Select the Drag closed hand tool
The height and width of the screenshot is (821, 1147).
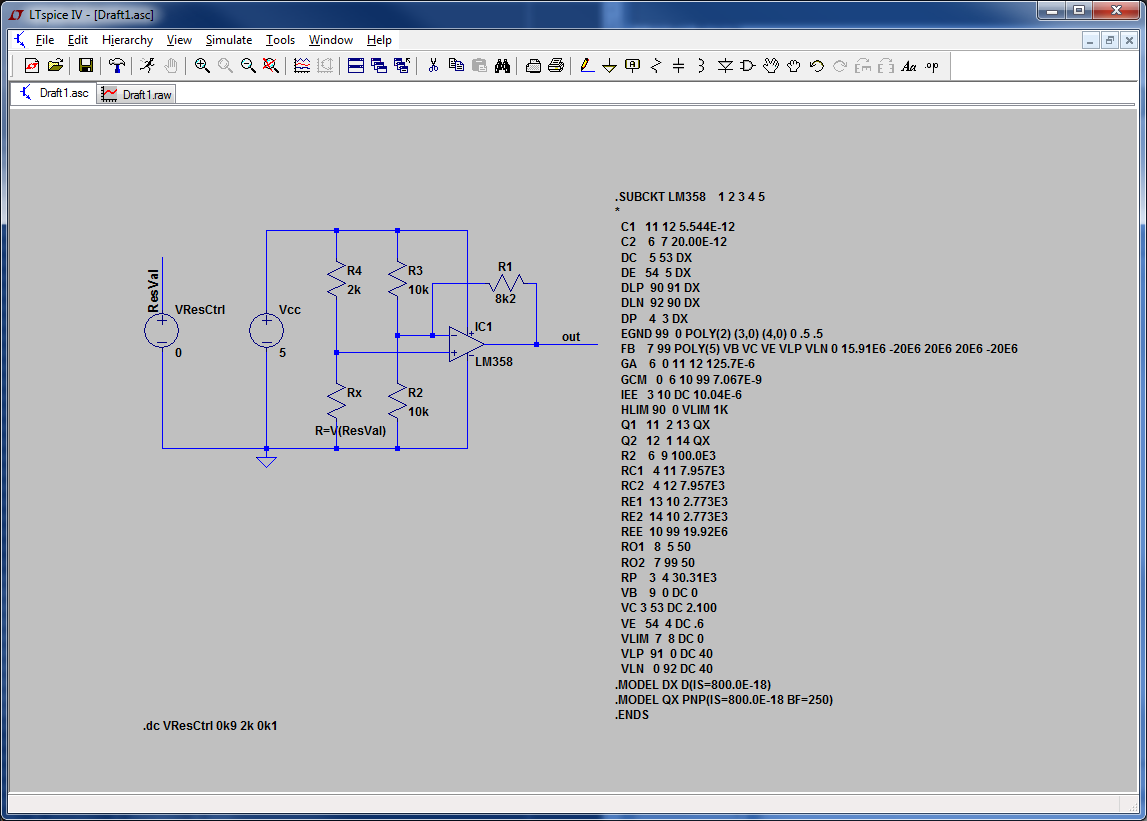[x=794, y=66]
